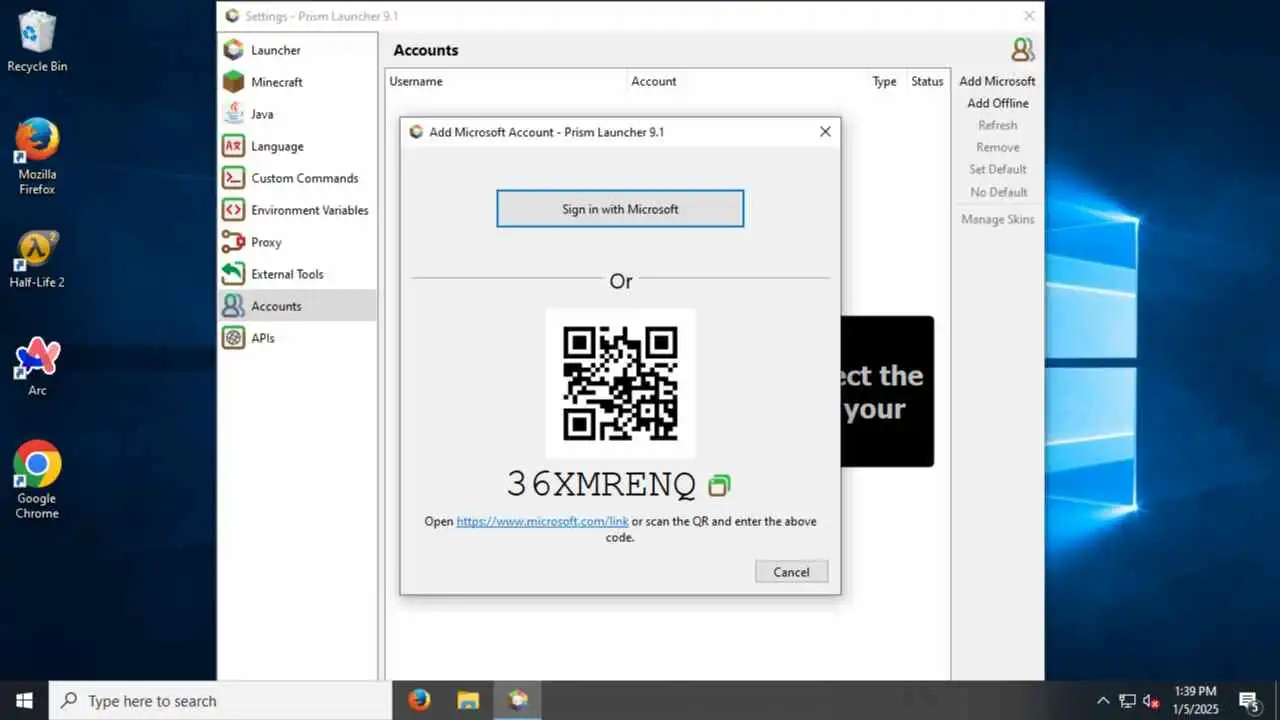This screenshot has height=720, width=1280.
Task: Click the QR code image
Action: 620,383
